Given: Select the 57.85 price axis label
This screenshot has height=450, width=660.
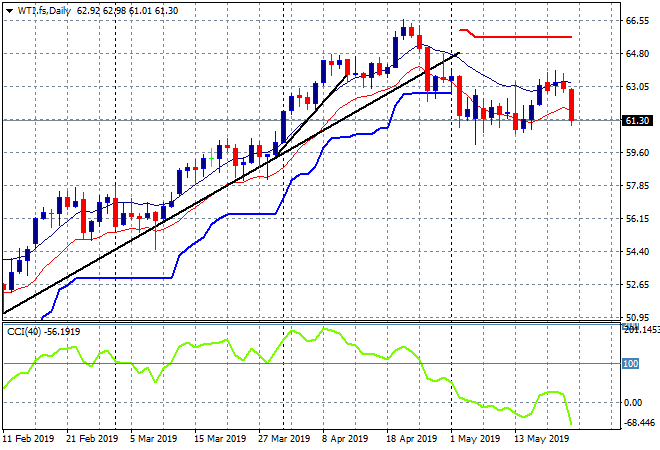Looking at the screenshot, I should tap(637, 186).
